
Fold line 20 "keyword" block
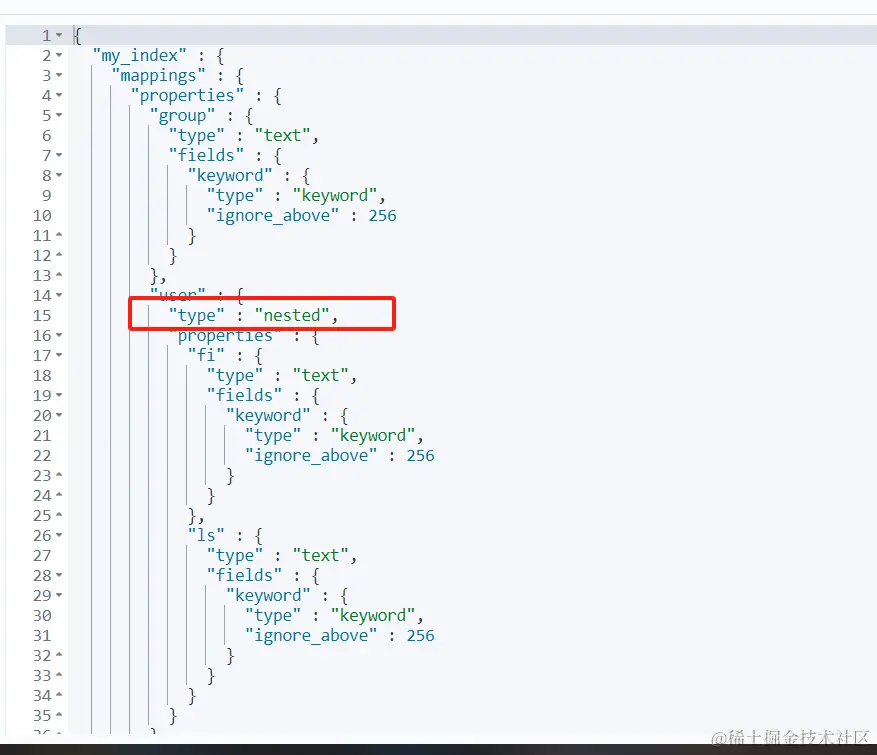coord(59,416)
